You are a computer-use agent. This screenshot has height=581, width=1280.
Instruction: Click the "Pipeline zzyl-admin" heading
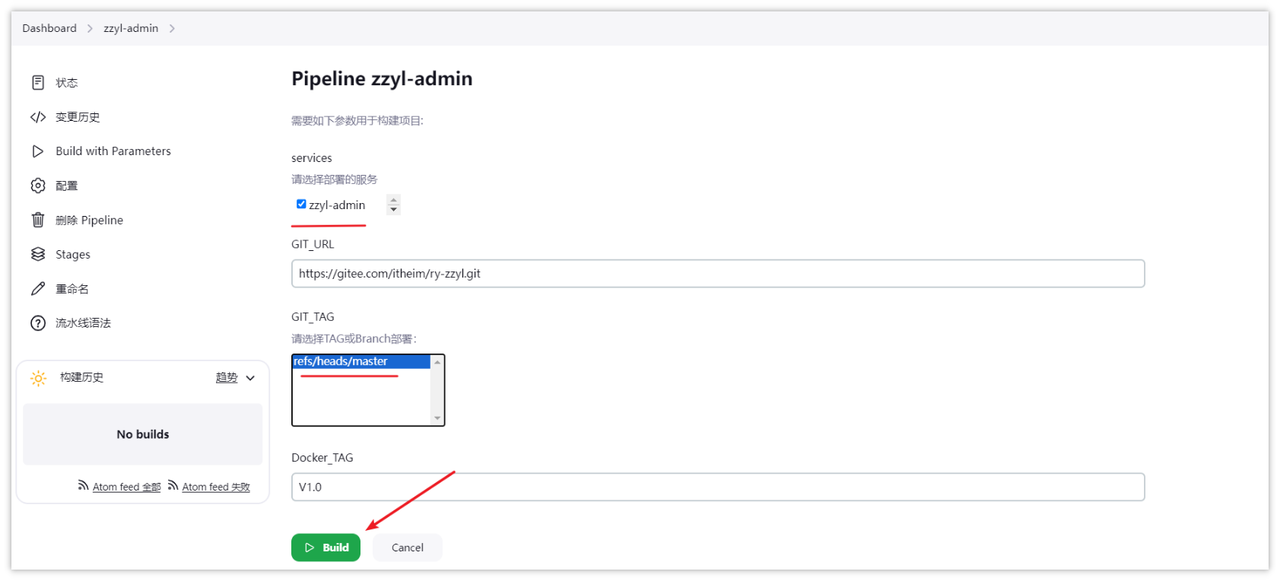(x=382, y=78)
